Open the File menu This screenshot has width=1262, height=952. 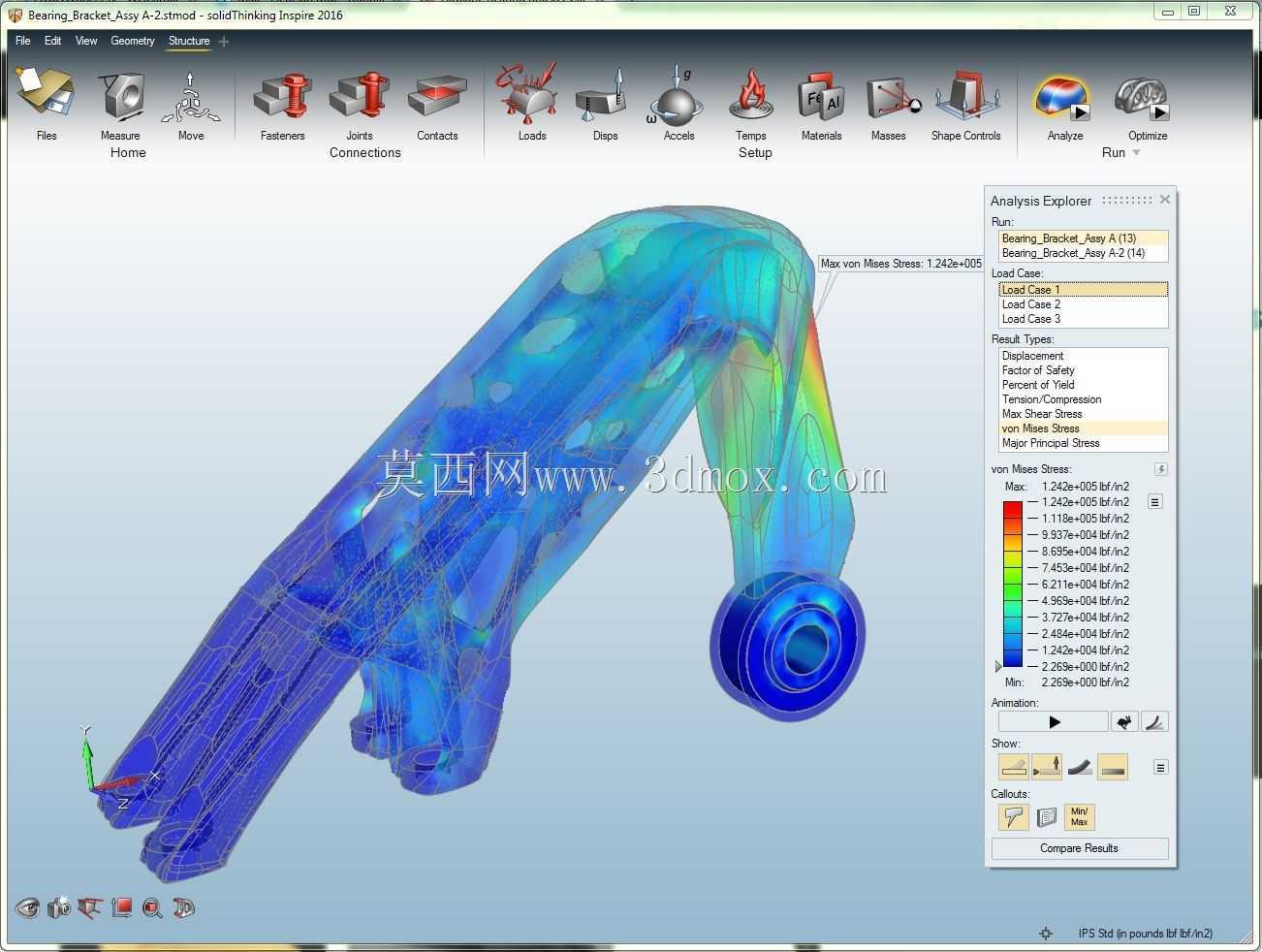tap(23, 41)
